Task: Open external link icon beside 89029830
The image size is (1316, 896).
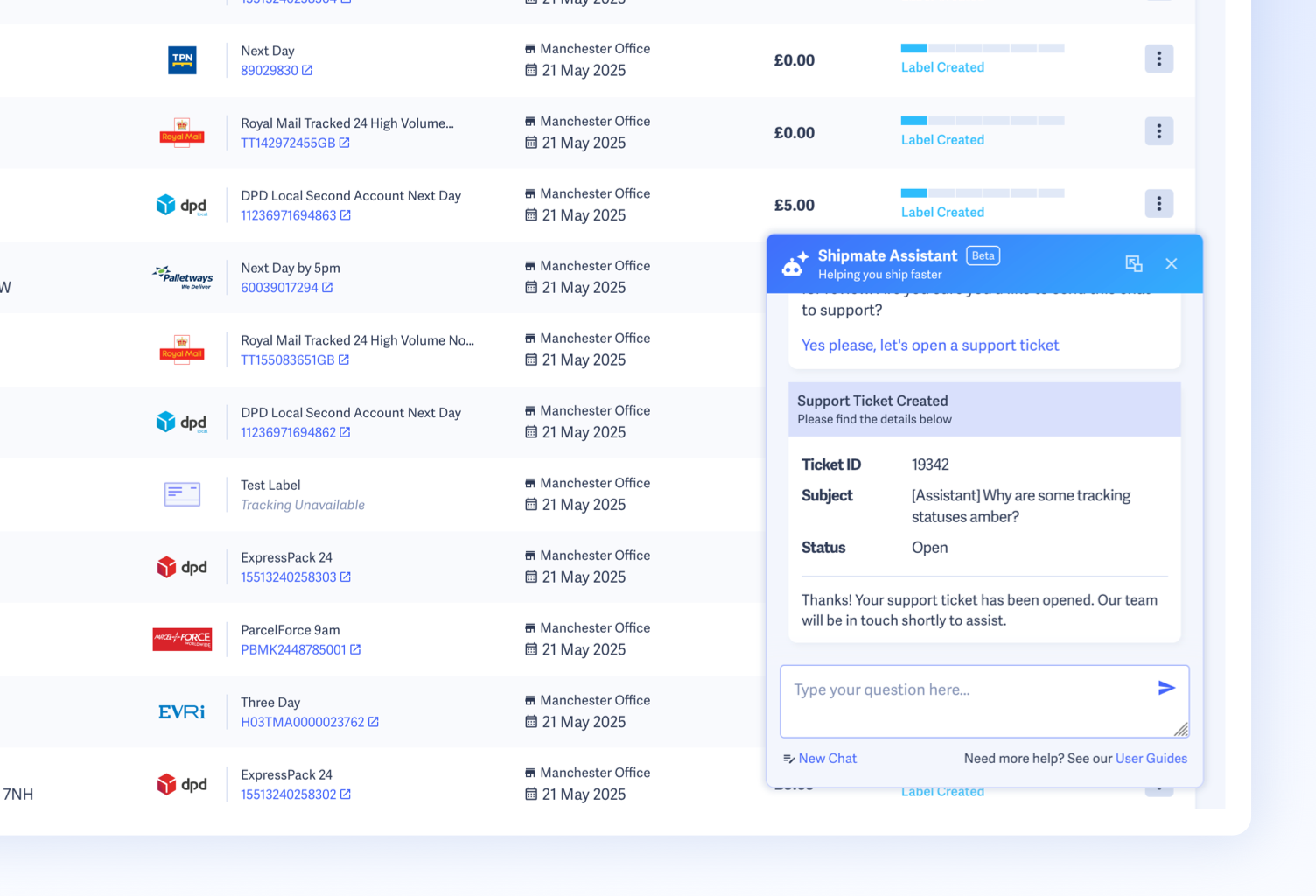Action: coord(307,70)
